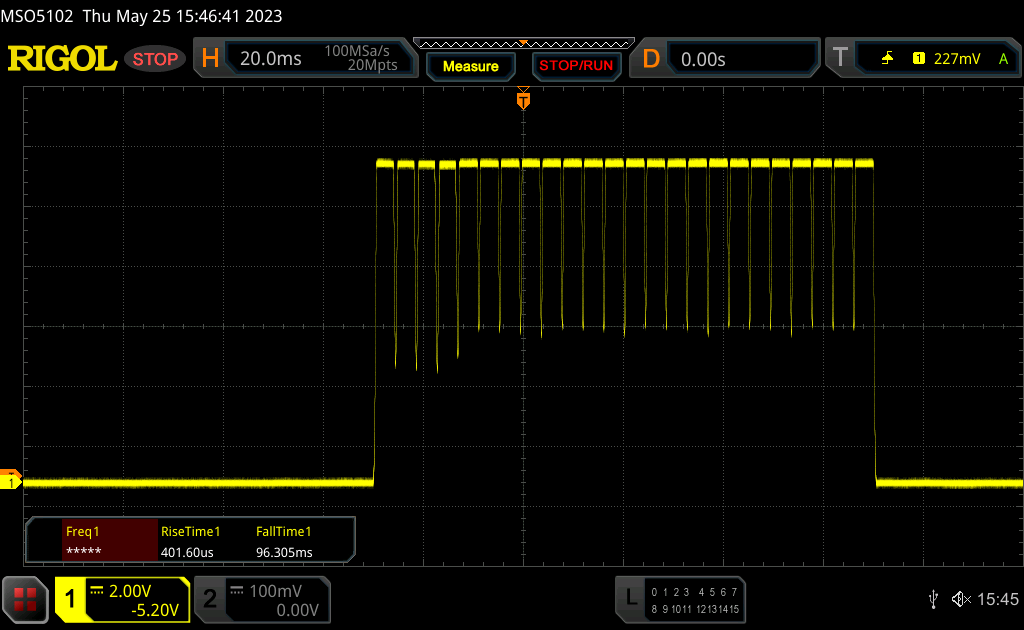1024x630 pixels.
Task: Toggle channel 1 with the yellow badge
Action: [71, 599]
